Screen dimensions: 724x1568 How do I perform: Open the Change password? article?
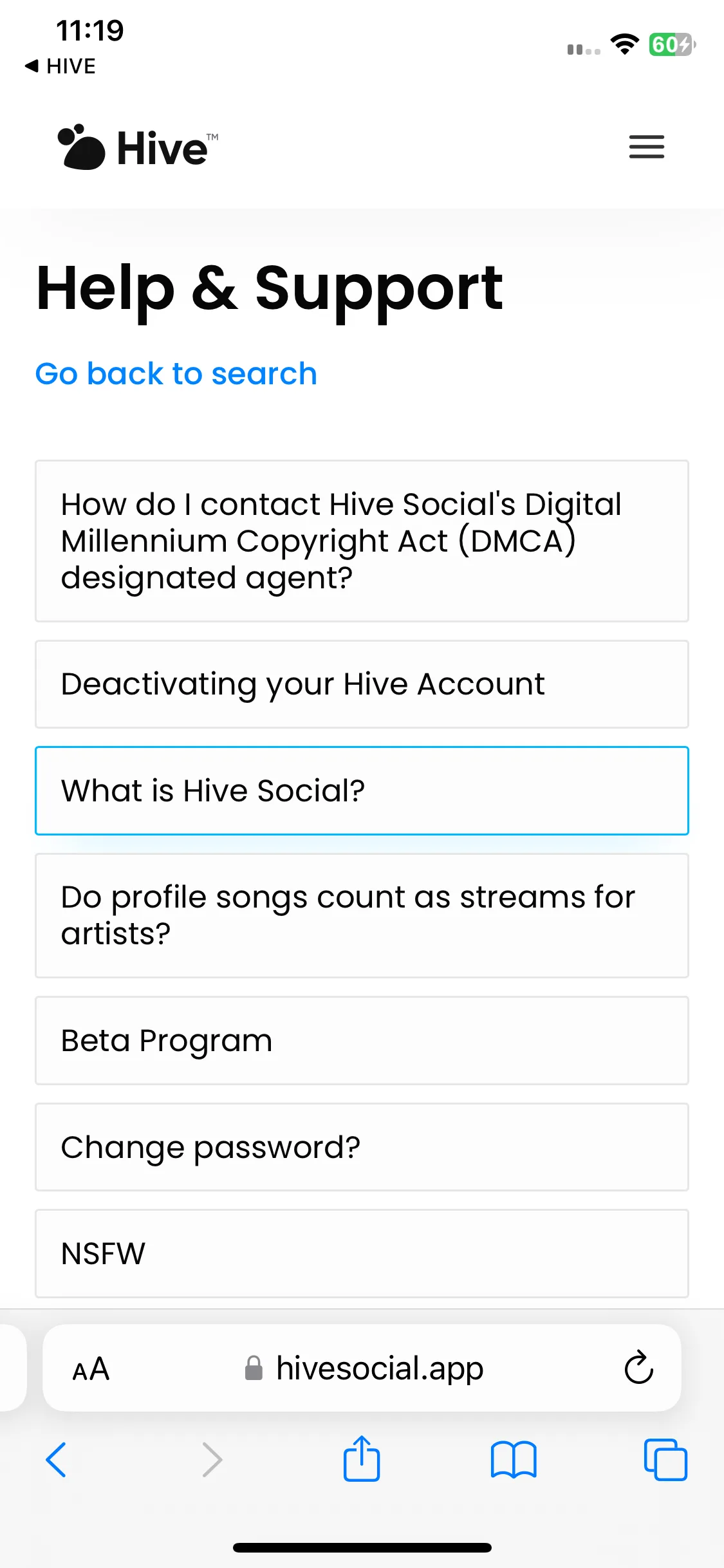pyautogui.click(x=362, y=1147)
